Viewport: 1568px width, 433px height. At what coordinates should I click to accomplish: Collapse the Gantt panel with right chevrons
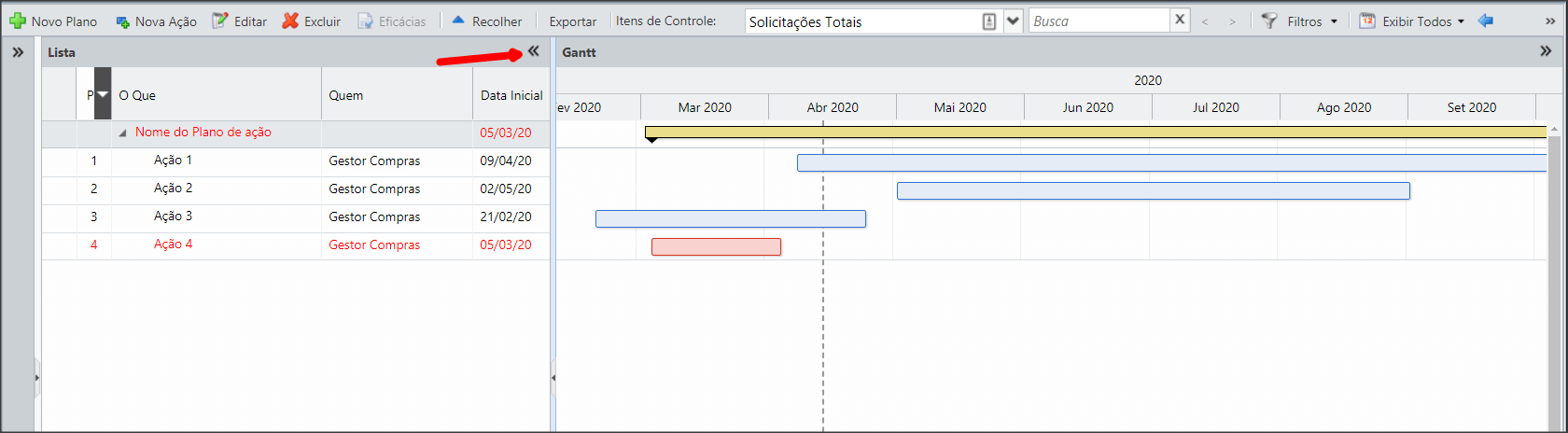coord(1546,51)
